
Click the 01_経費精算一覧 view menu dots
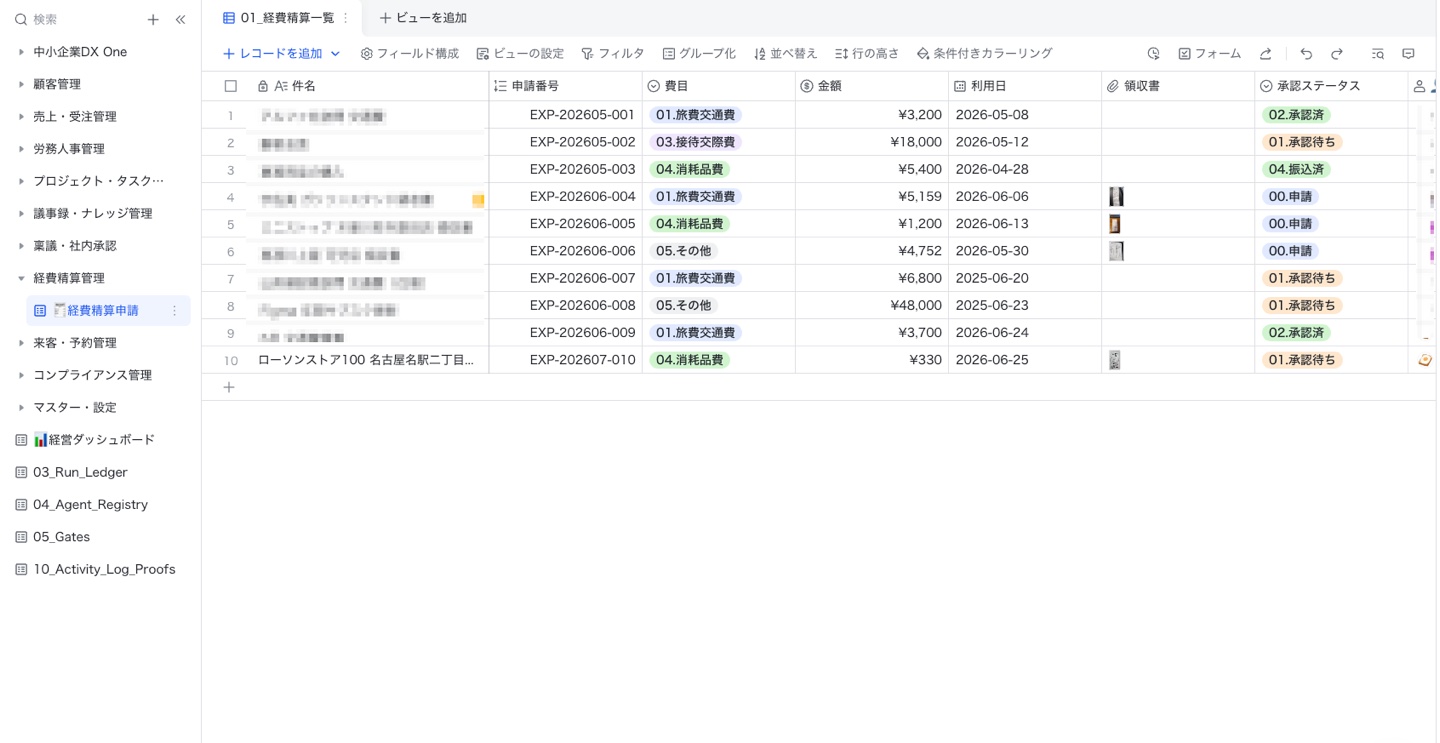pyautogui.click(x=346, y=18)
